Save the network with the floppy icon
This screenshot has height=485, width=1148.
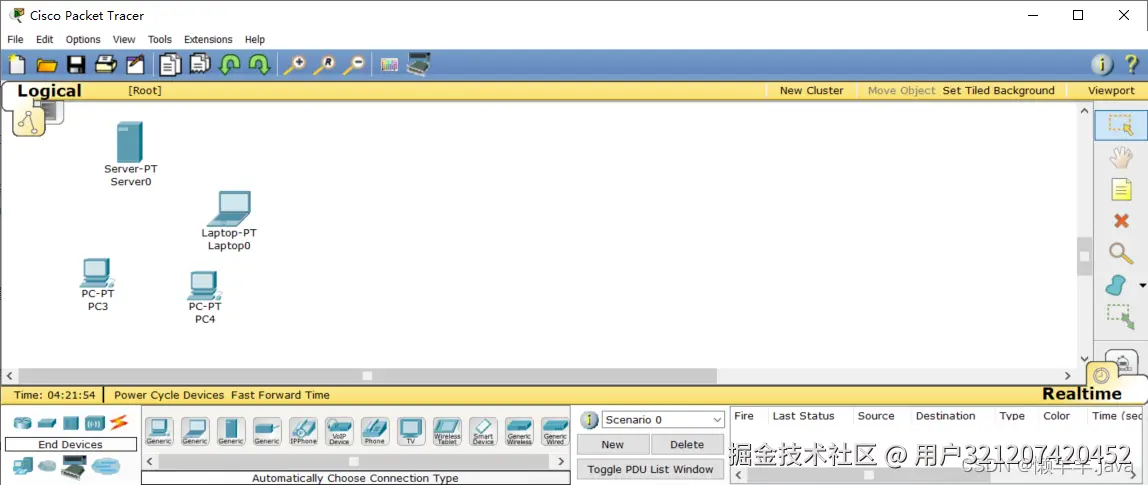click(x=76, y=65)
